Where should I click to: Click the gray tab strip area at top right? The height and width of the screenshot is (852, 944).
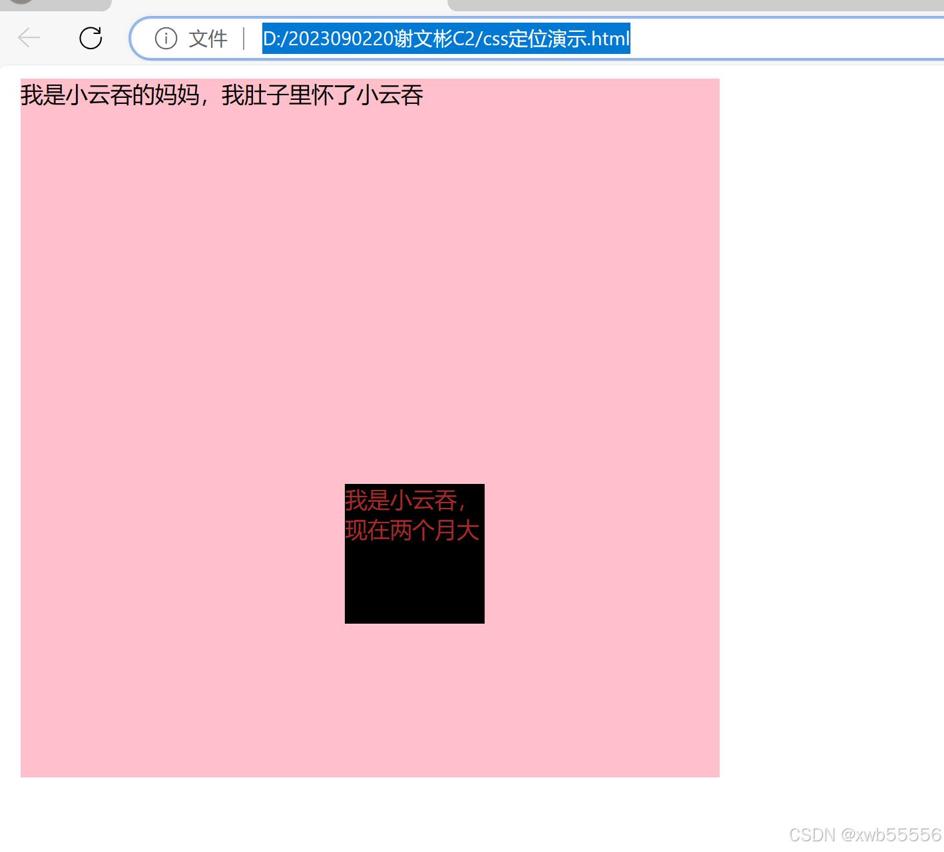(695, 5)
